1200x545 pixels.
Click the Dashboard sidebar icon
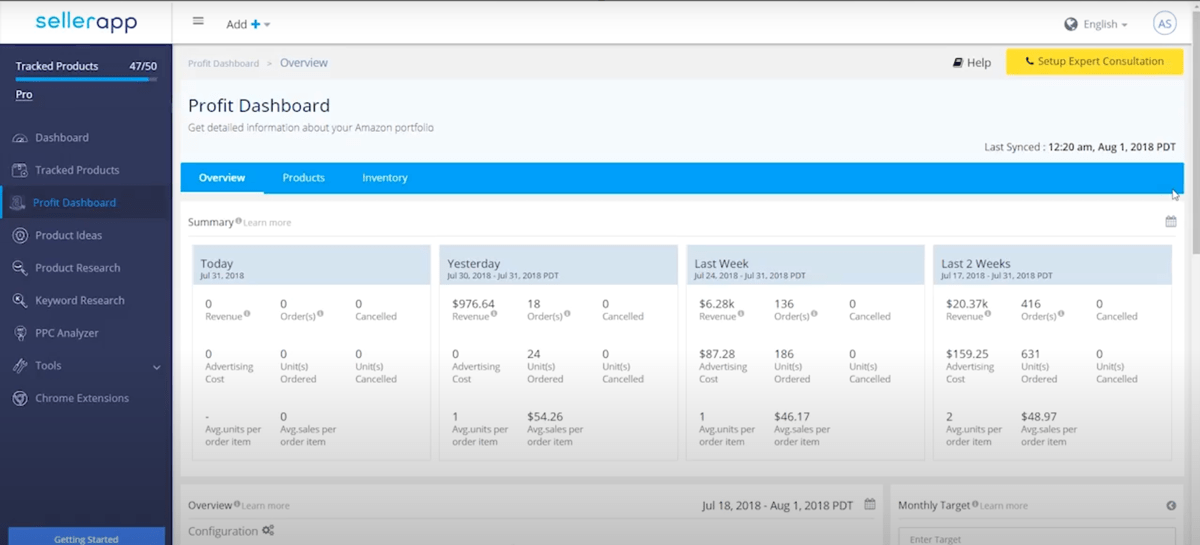[20, 138]
